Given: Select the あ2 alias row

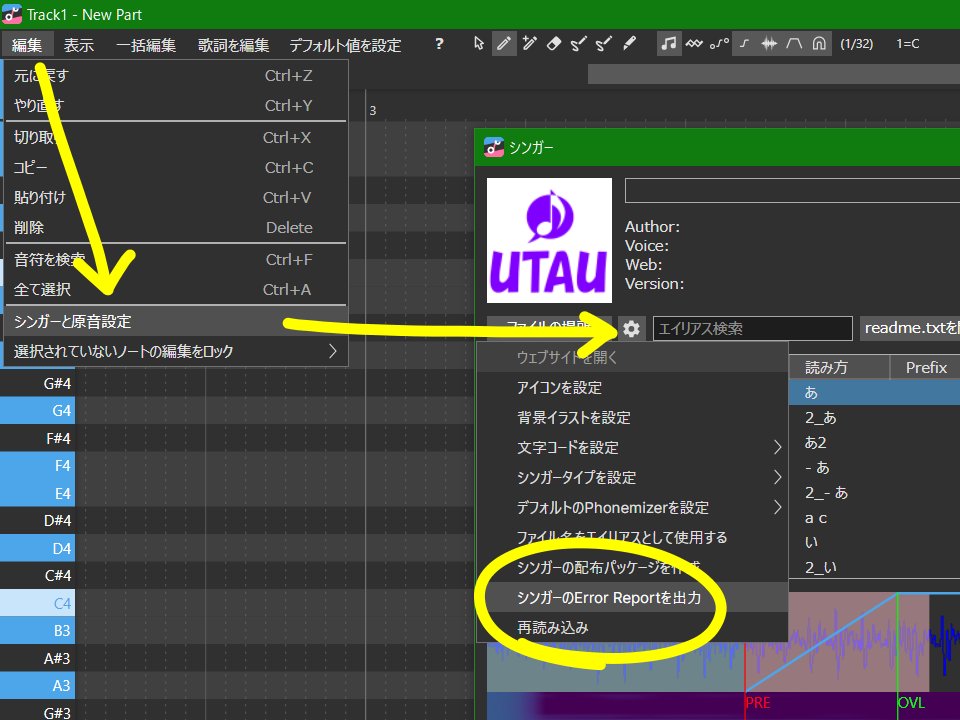Looking at the screenshot, I should coord(874,443).
